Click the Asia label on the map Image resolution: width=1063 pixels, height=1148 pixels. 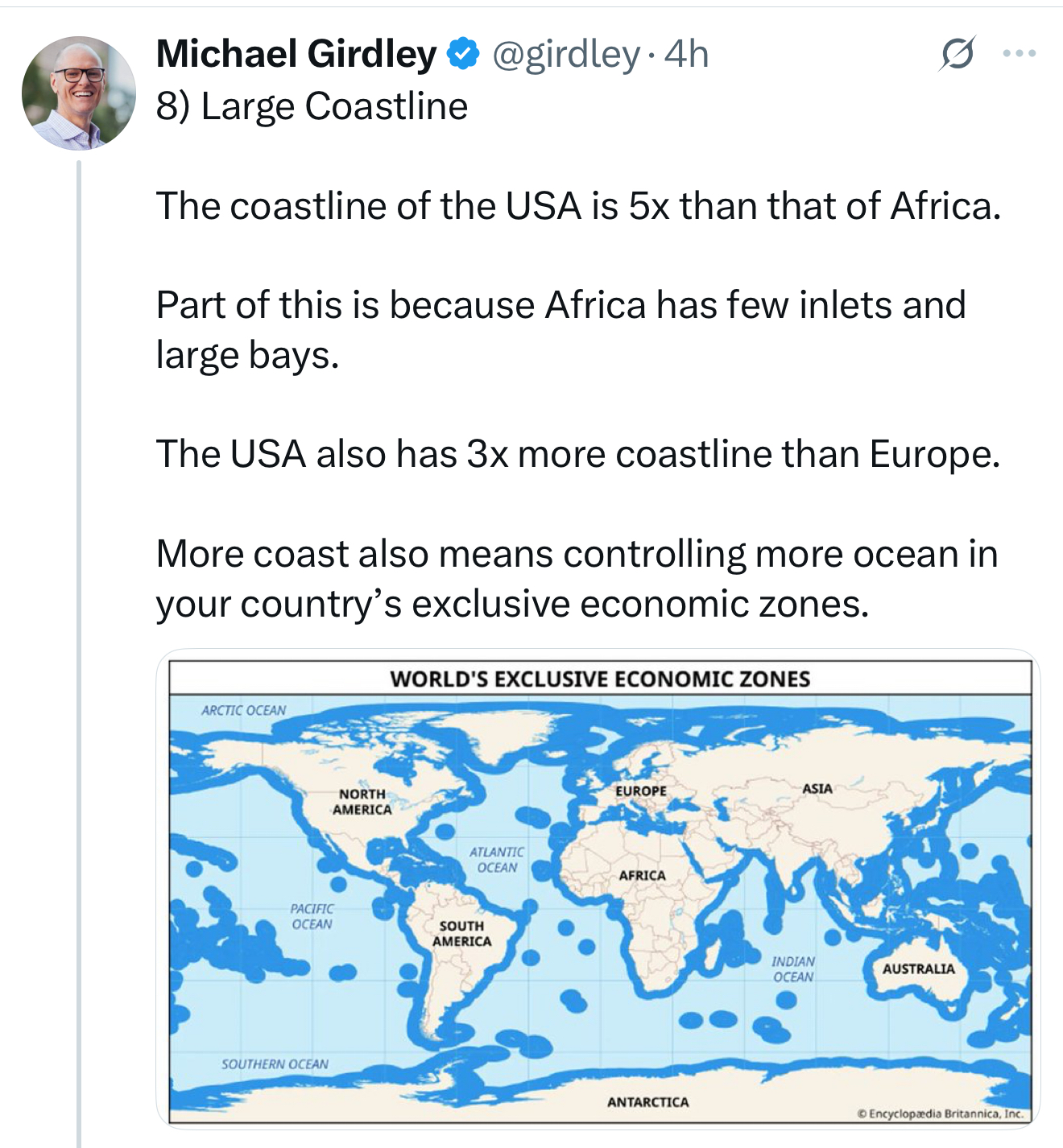817,788
